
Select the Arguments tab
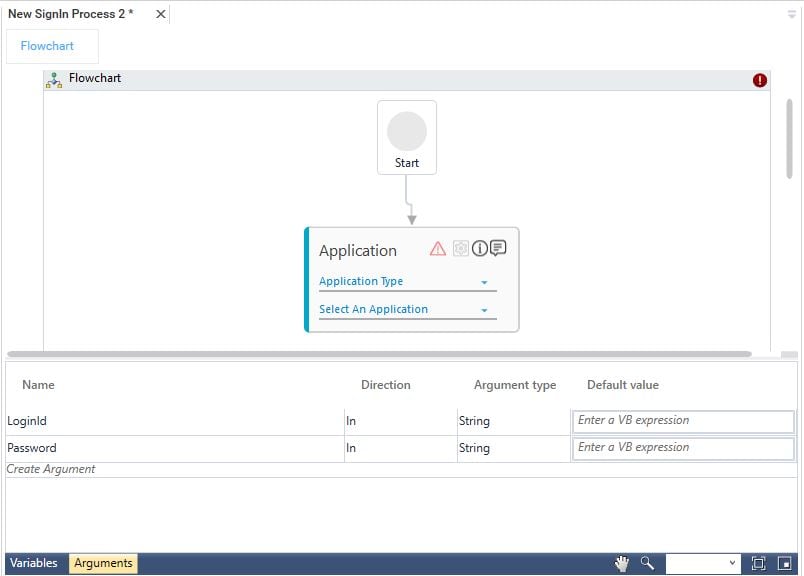point(103,564)
